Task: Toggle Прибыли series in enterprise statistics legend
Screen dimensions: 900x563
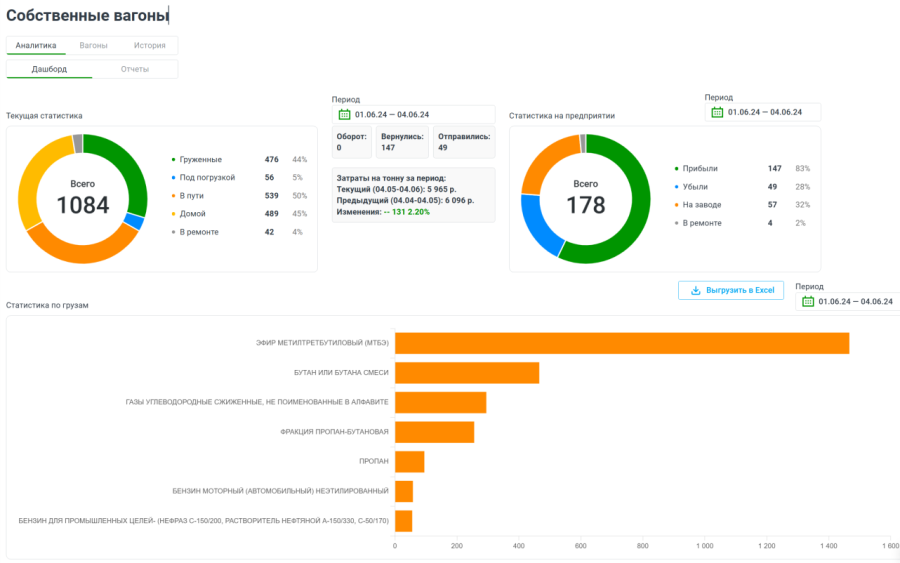Action: 699,169
